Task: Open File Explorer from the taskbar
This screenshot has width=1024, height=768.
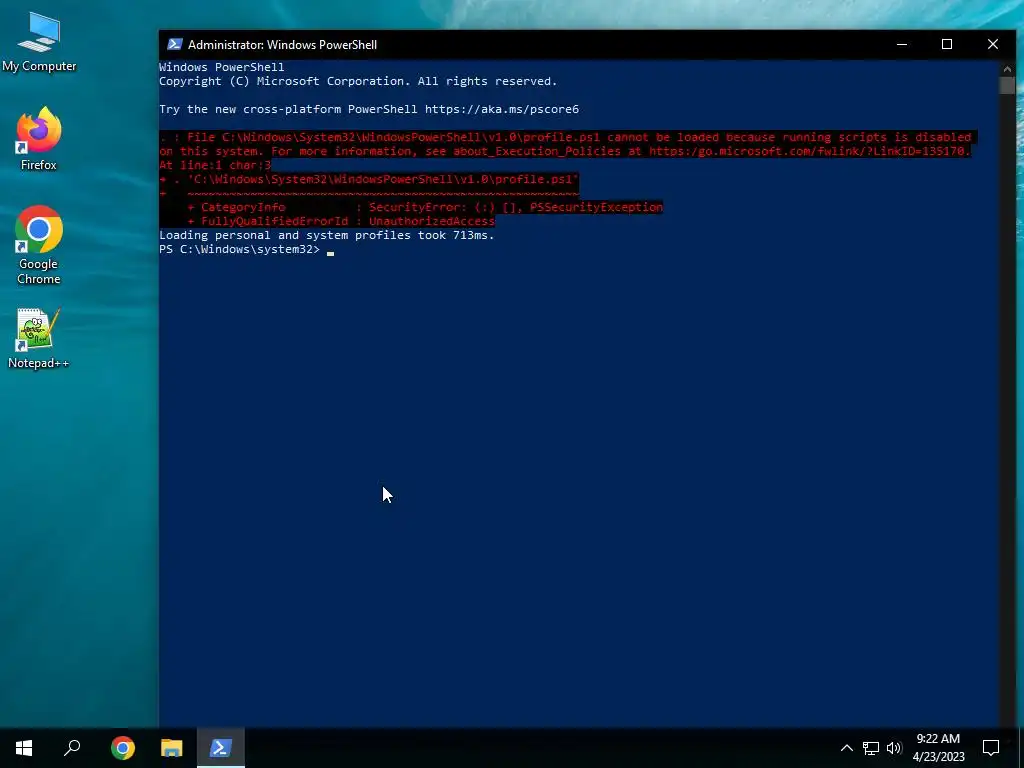Action: (172, 748)
